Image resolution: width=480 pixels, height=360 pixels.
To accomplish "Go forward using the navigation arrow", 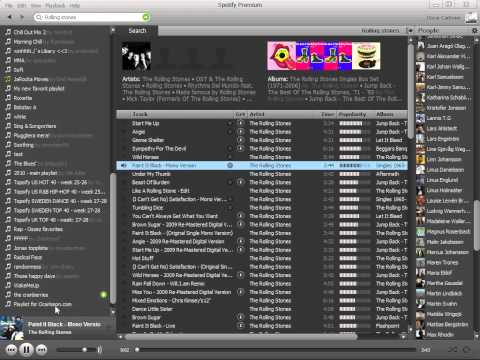I will (x=22, y=17).
